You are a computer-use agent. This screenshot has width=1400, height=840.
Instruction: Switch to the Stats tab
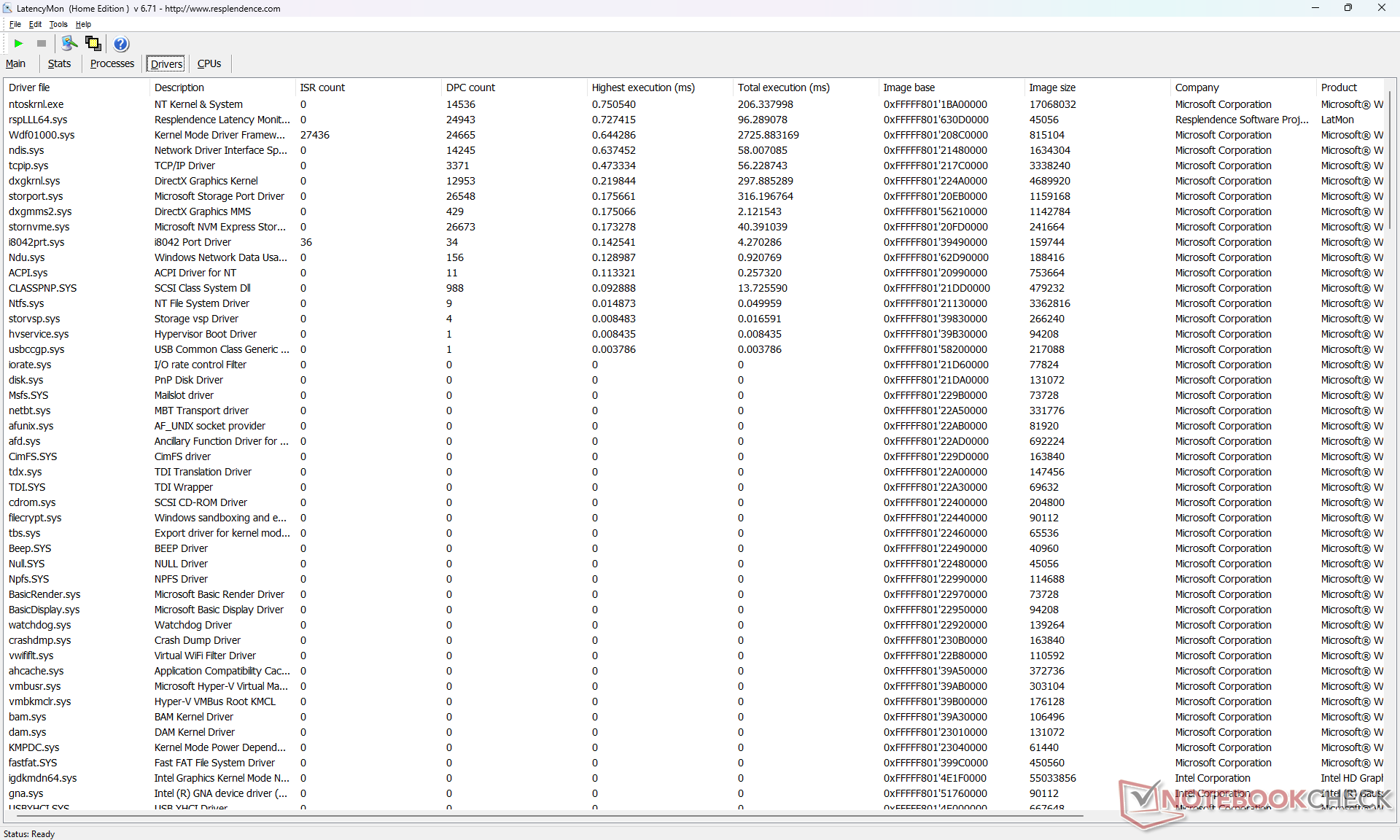[59, 63]
